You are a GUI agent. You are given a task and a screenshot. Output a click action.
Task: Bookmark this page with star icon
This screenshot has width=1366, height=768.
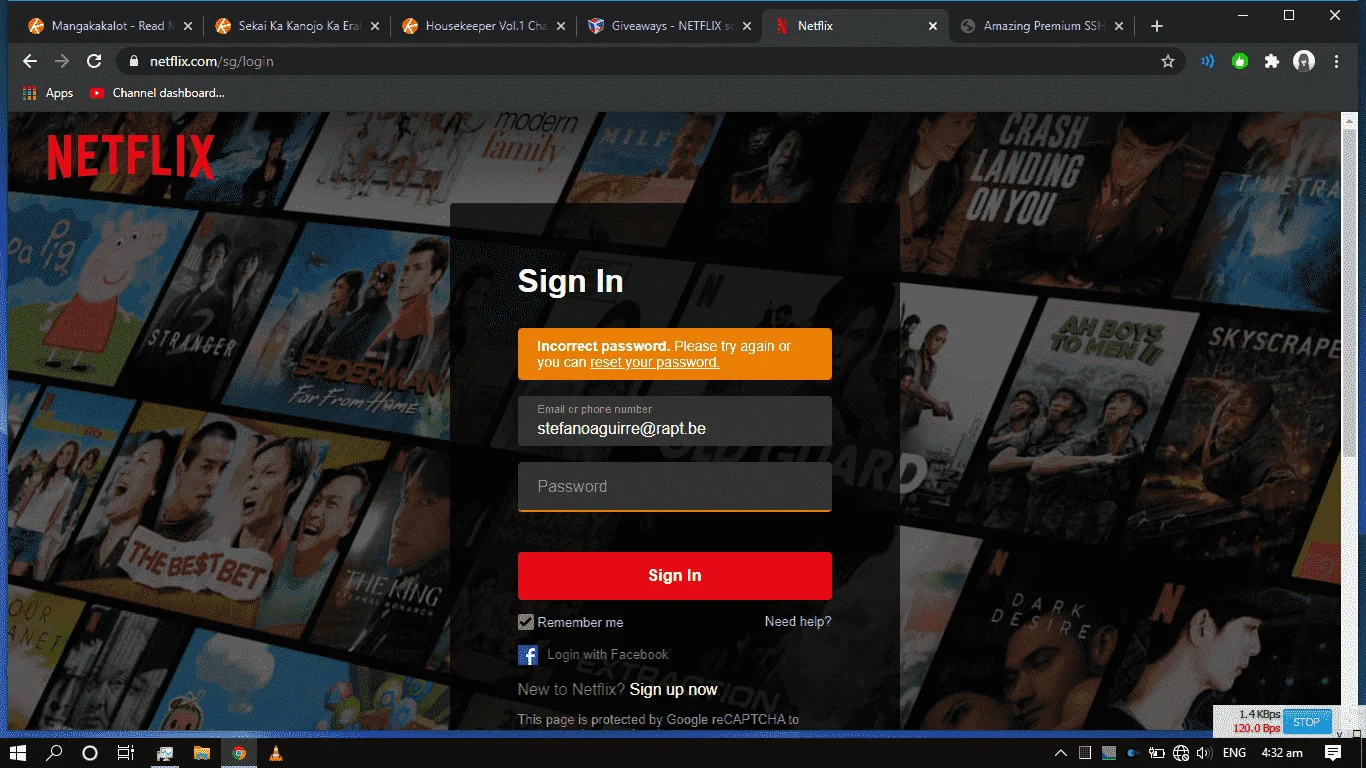[x=1168, y=61]
